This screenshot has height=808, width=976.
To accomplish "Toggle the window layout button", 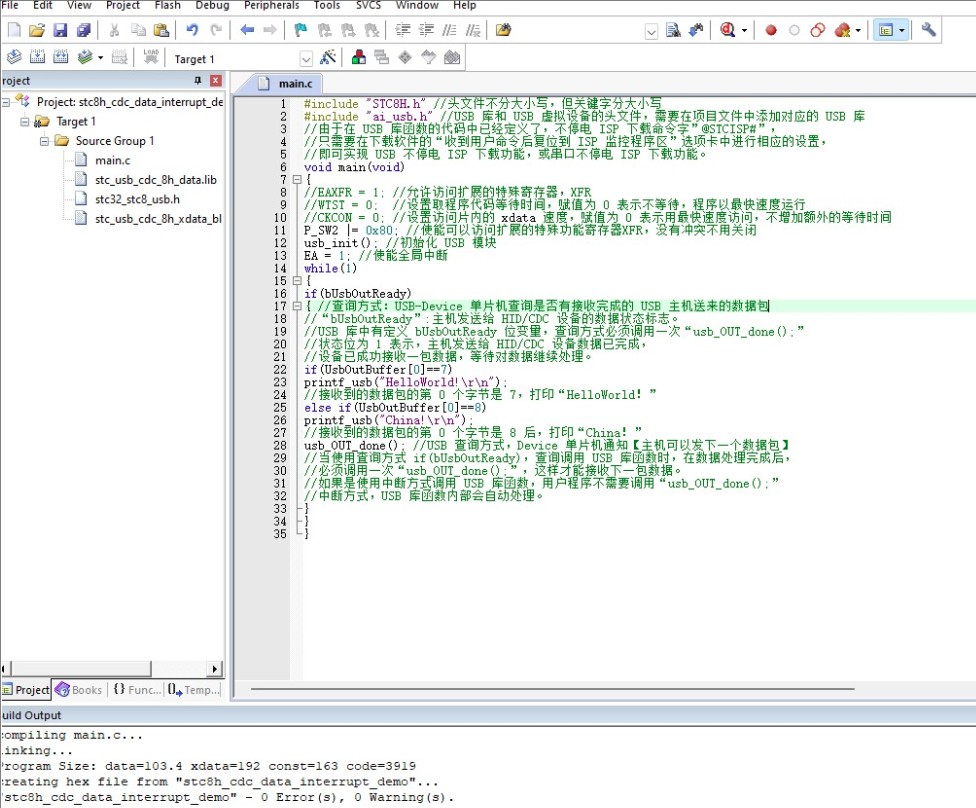I will 886,30.
